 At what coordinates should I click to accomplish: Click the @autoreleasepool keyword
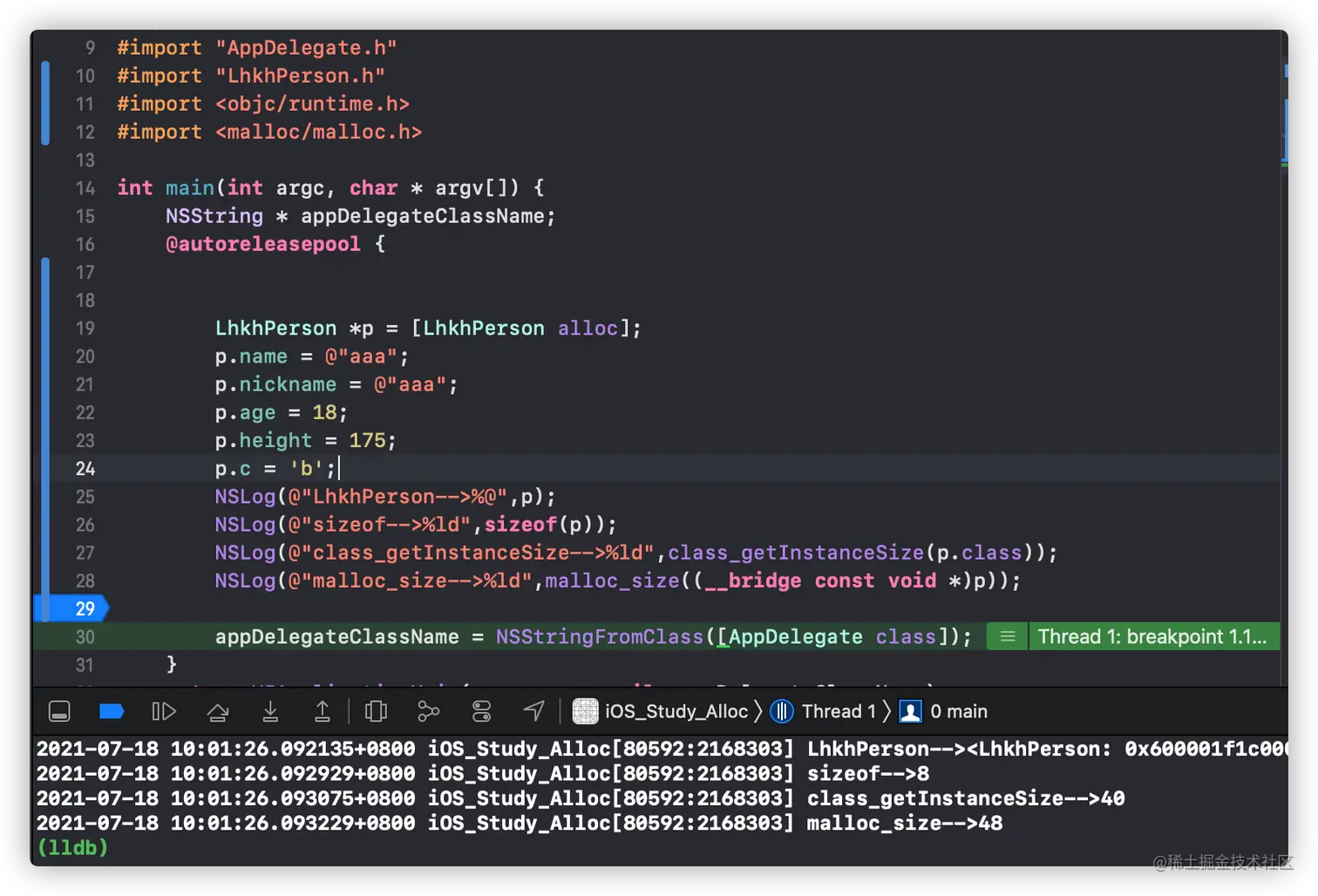click(x=263, y=244)
